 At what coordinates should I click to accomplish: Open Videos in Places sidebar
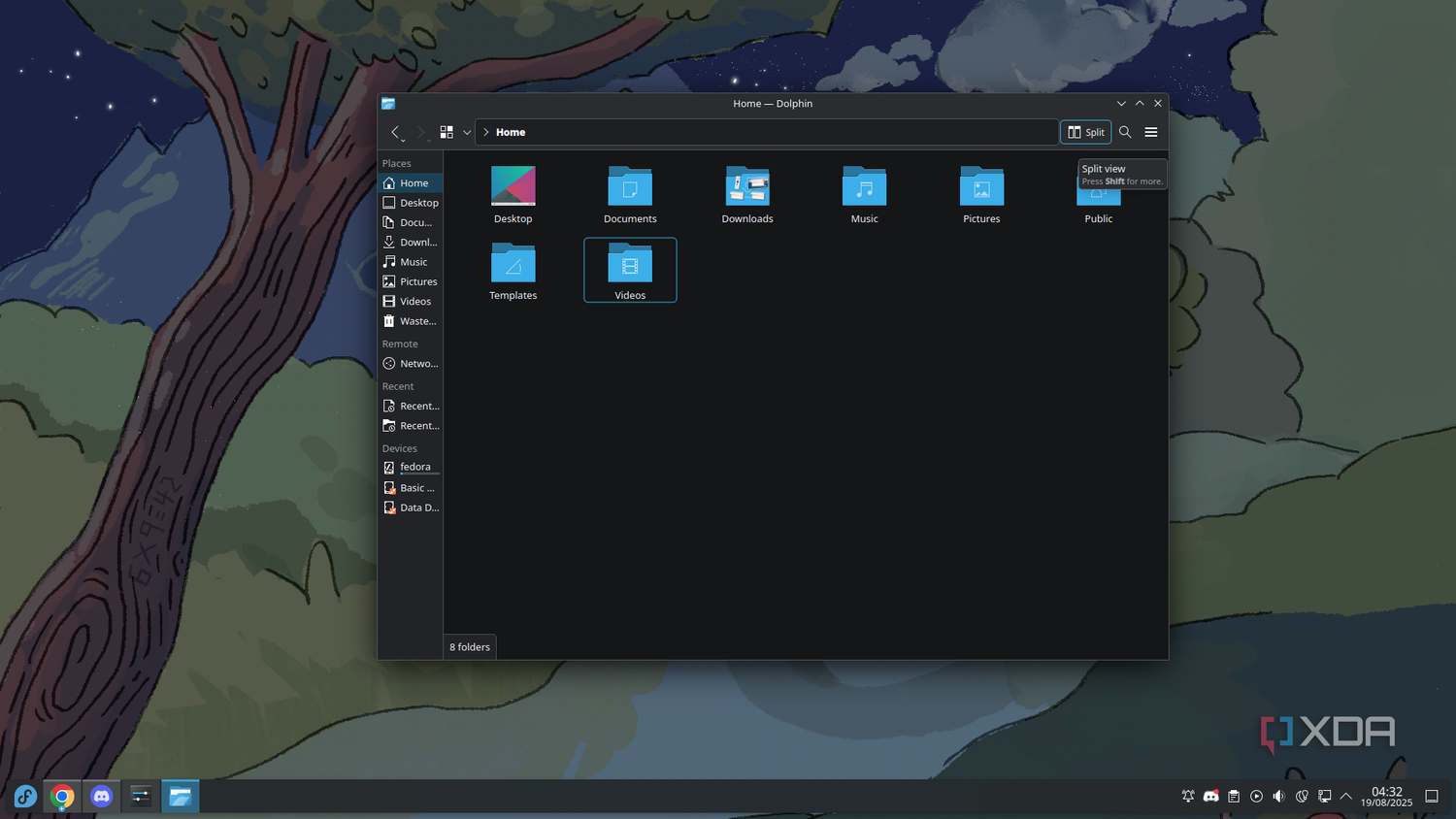click(411, 301)
